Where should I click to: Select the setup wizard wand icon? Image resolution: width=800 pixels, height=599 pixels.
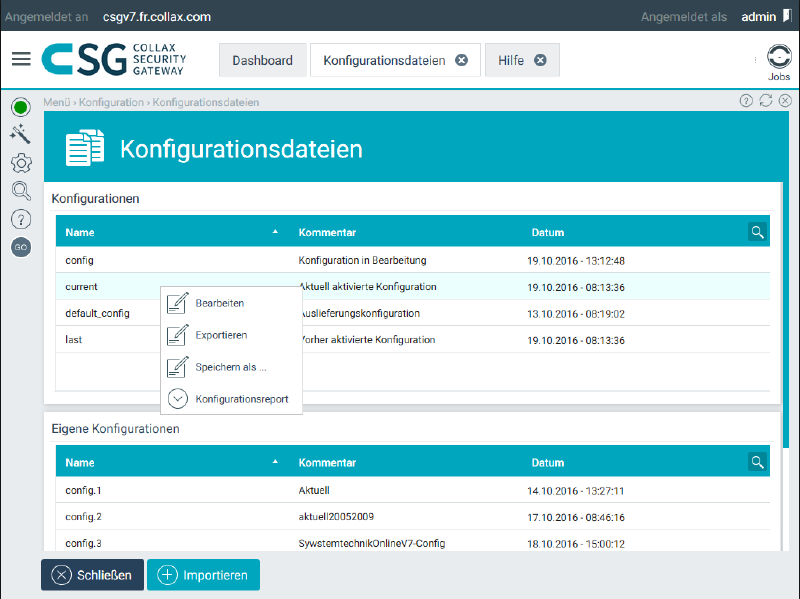pos(20,133)
